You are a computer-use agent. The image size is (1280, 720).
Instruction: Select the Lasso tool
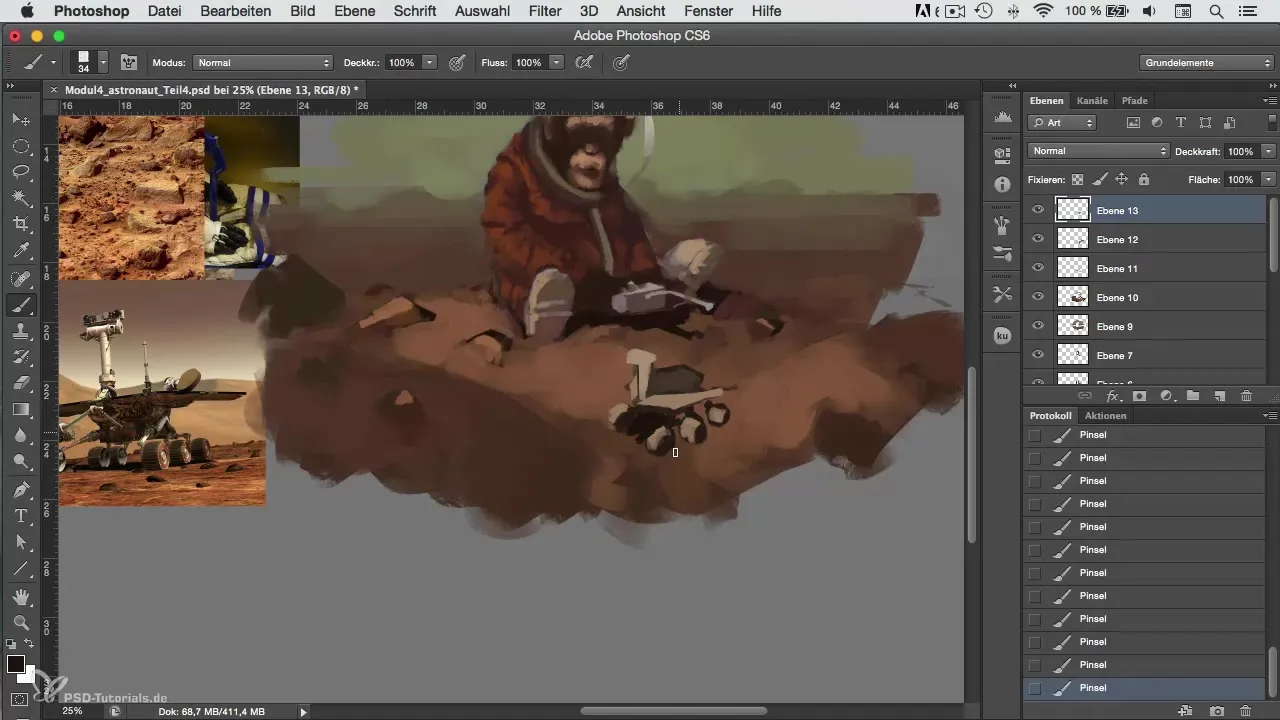click(20, 172)
